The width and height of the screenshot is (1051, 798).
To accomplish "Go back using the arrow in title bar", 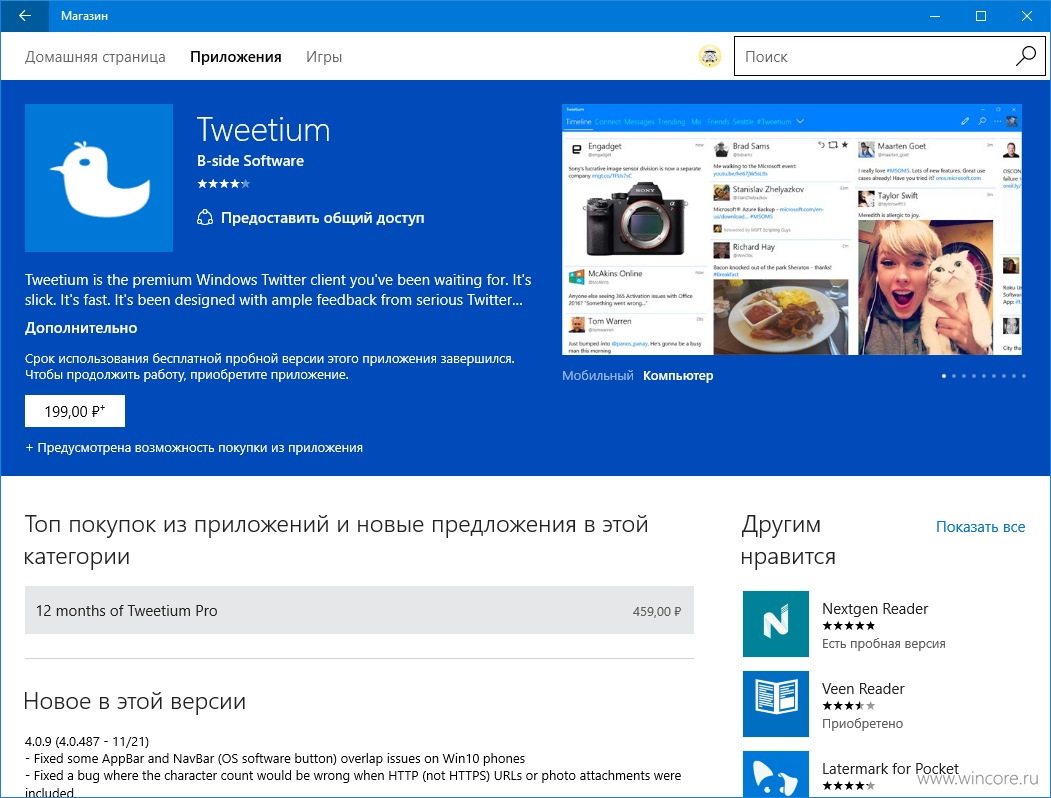I will [x=25, y=15].
